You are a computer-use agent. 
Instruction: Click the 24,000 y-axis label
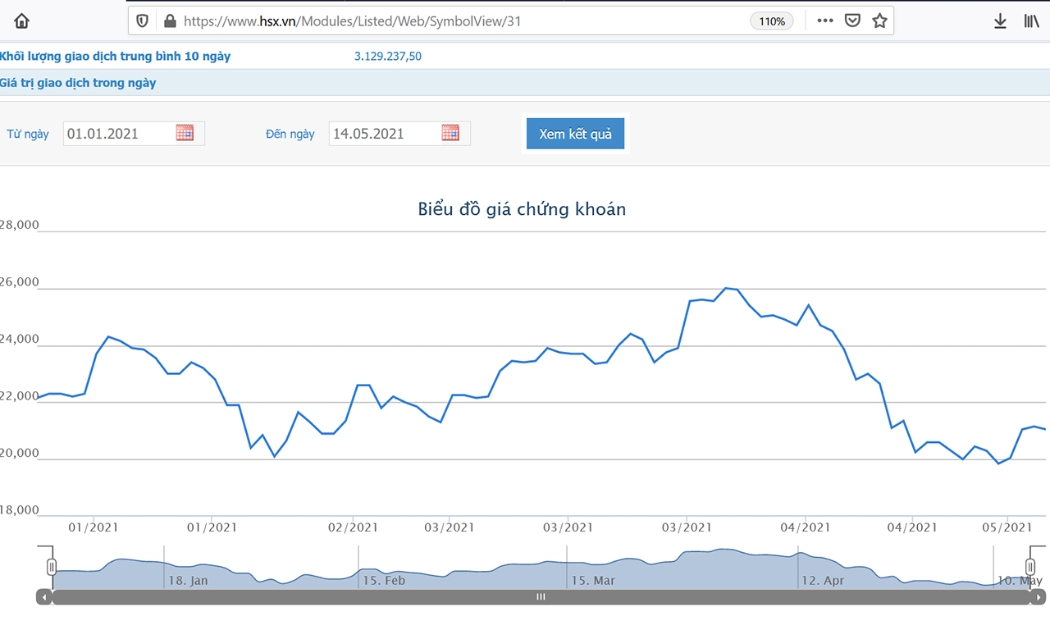click(x=19, y=339)
